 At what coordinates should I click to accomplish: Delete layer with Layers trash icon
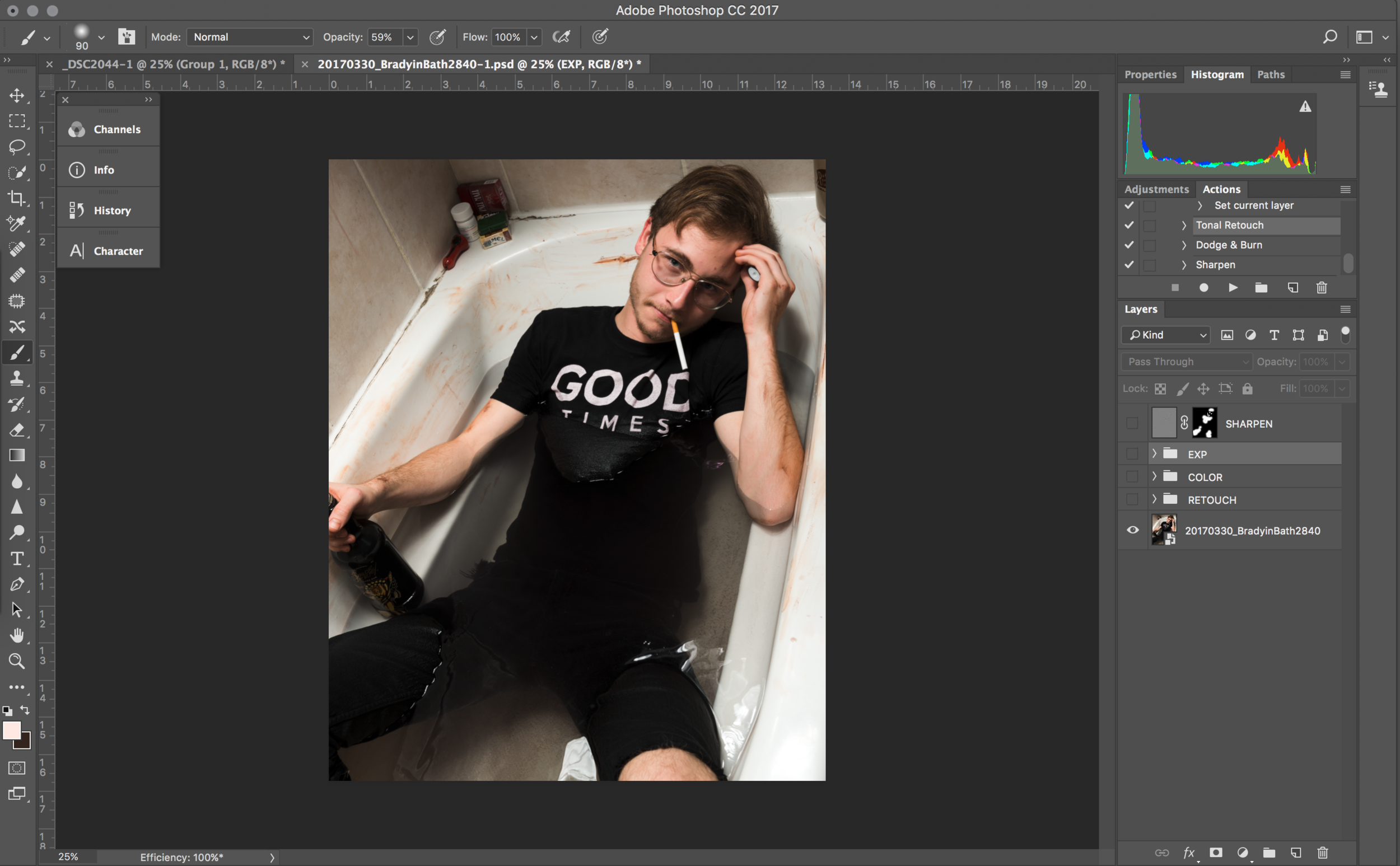point(1323,853)
